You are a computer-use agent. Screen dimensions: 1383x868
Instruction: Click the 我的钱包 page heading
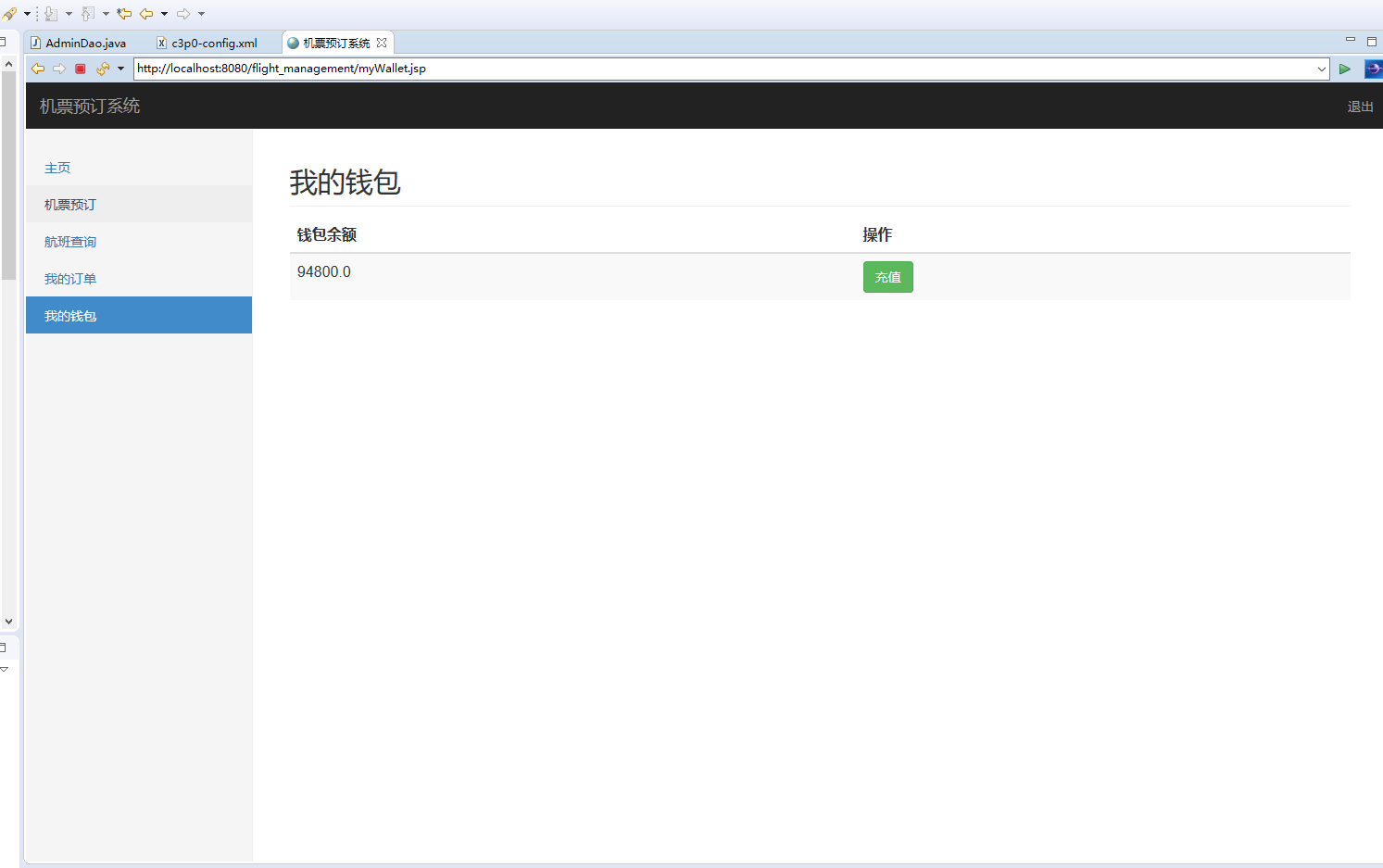pos(345,182)
